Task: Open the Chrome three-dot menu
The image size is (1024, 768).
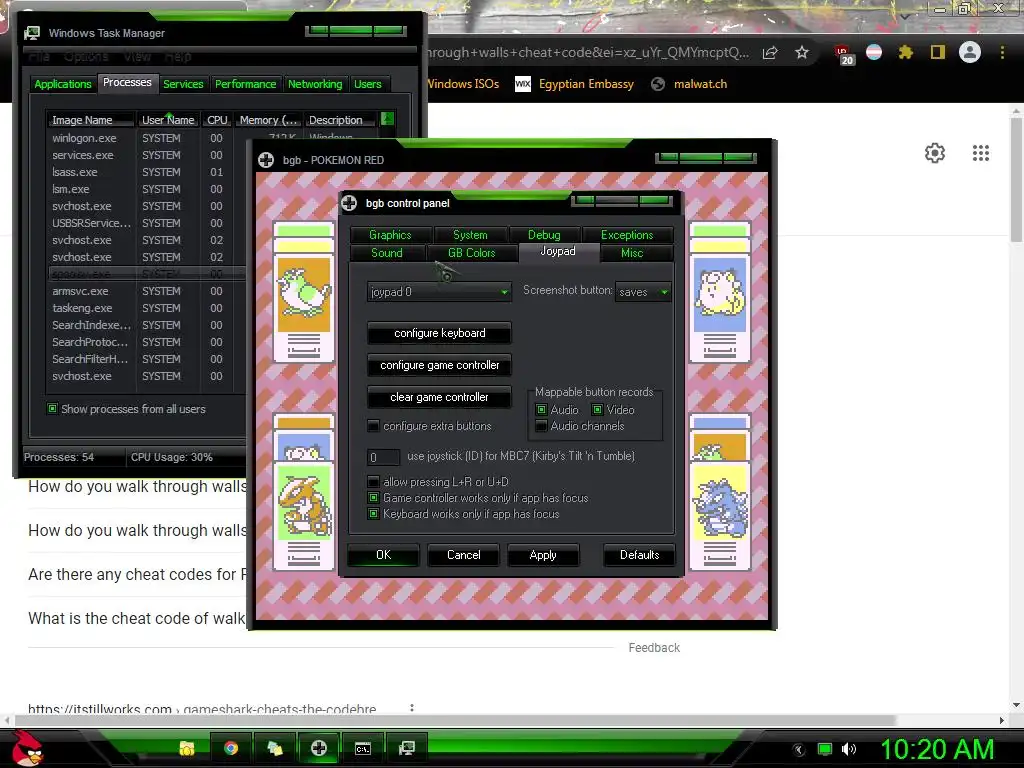Action: (x=1002, y=52)
